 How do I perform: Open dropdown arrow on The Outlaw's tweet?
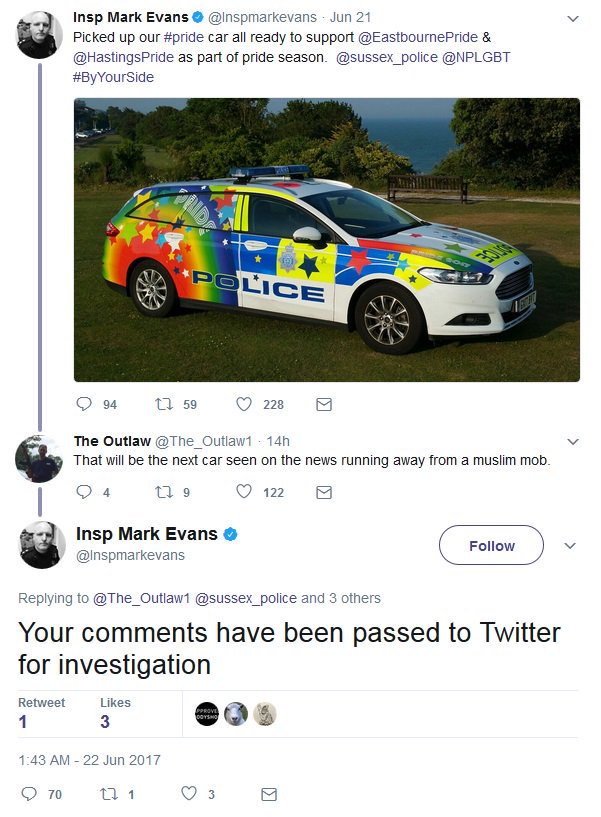point(572,441)
